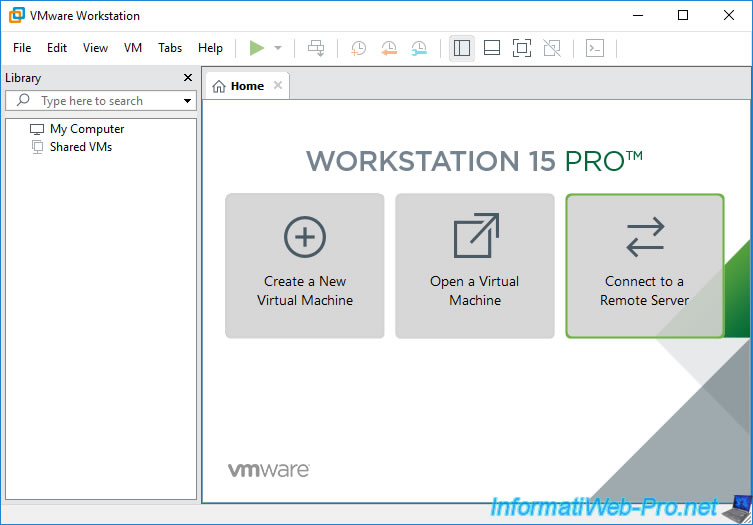
Task: Click the full screen mode icon
Action: (x=522, y=48)
